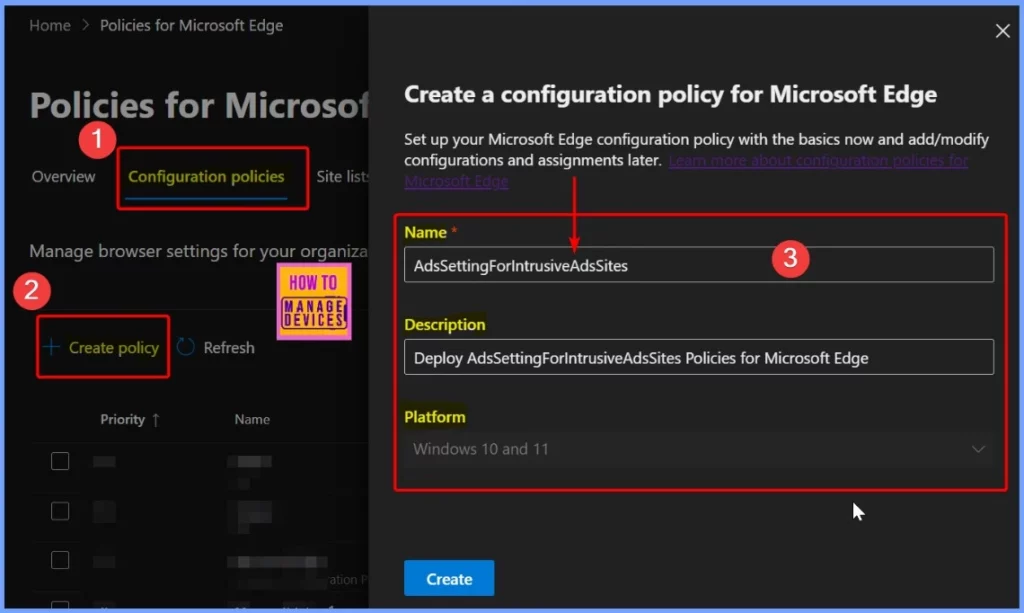Viewport: 1024px width, 613px height.
Task: Click the Platform dropdown chevron arrow
Action: pos(978,449)
